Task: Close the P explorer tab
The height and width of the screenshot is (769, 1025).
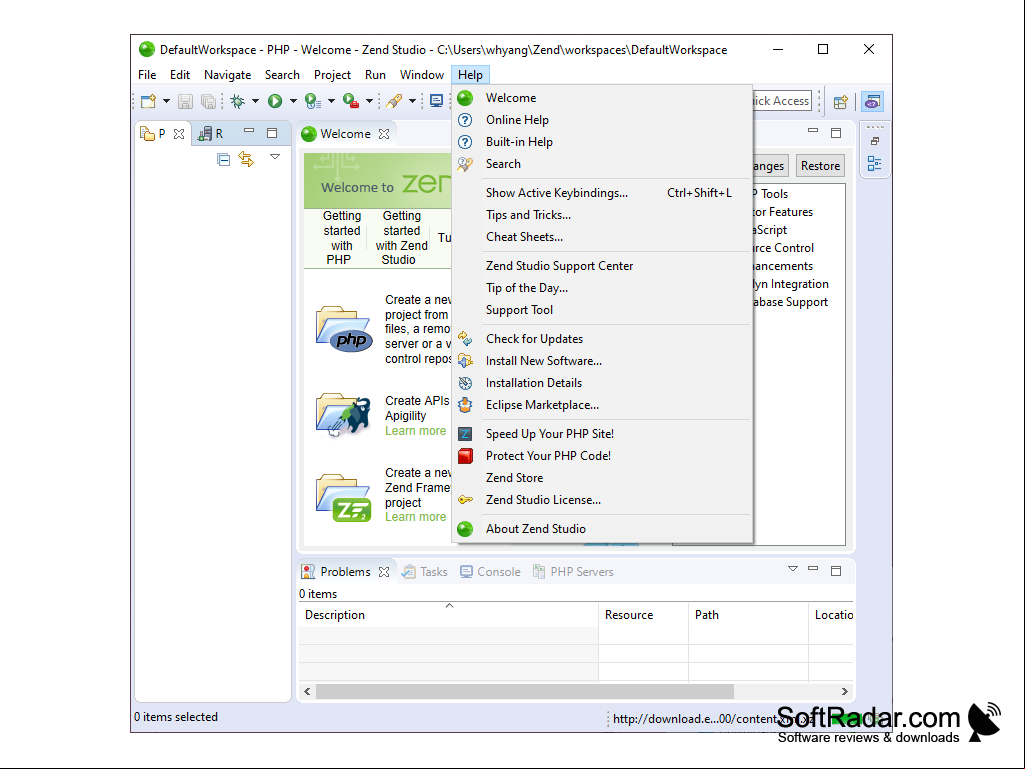Action: click(179, 134)
